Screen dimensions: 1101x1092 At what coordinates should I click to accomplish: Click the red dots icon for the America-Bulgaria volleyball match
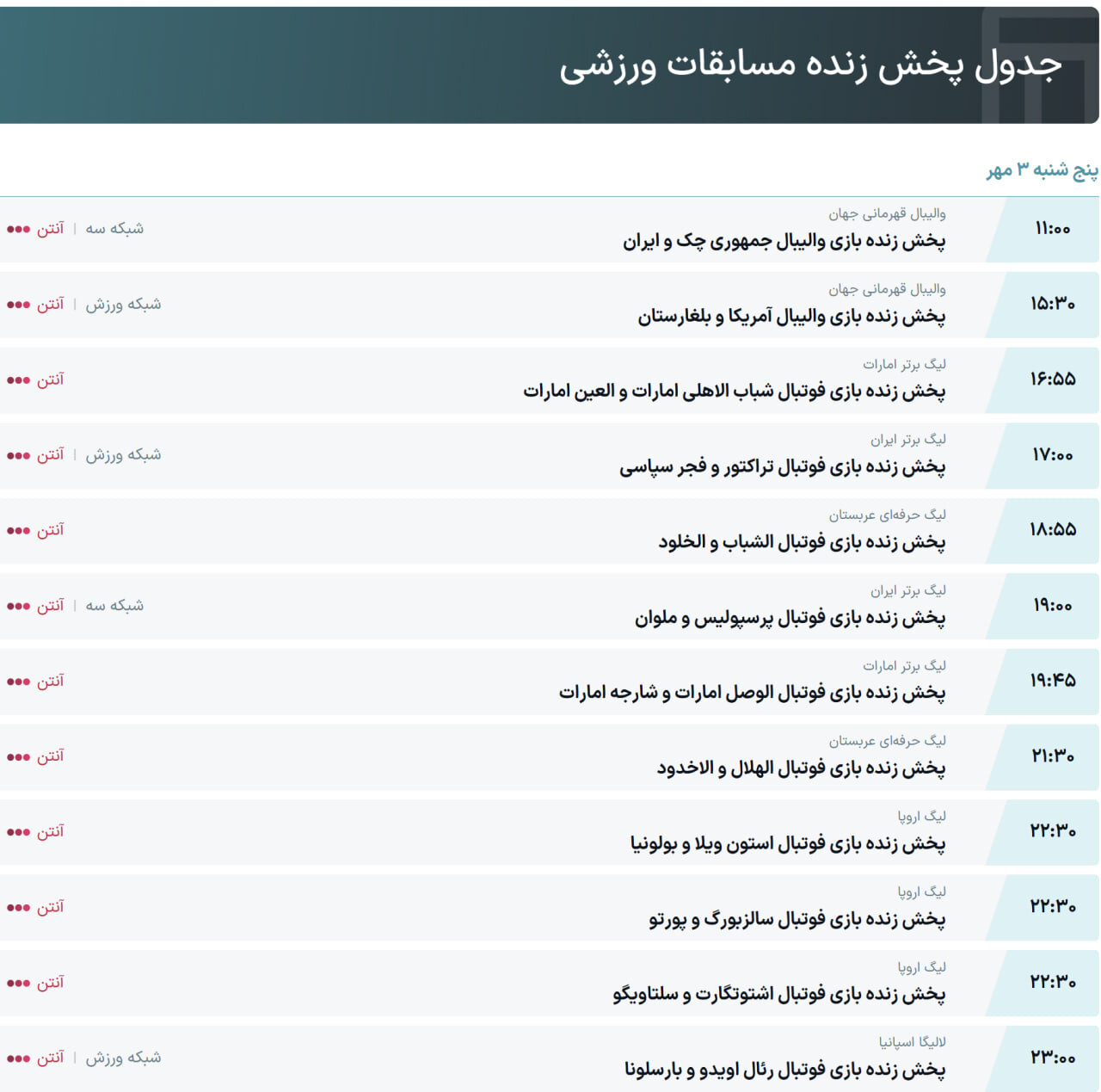(x=18, y=304)
